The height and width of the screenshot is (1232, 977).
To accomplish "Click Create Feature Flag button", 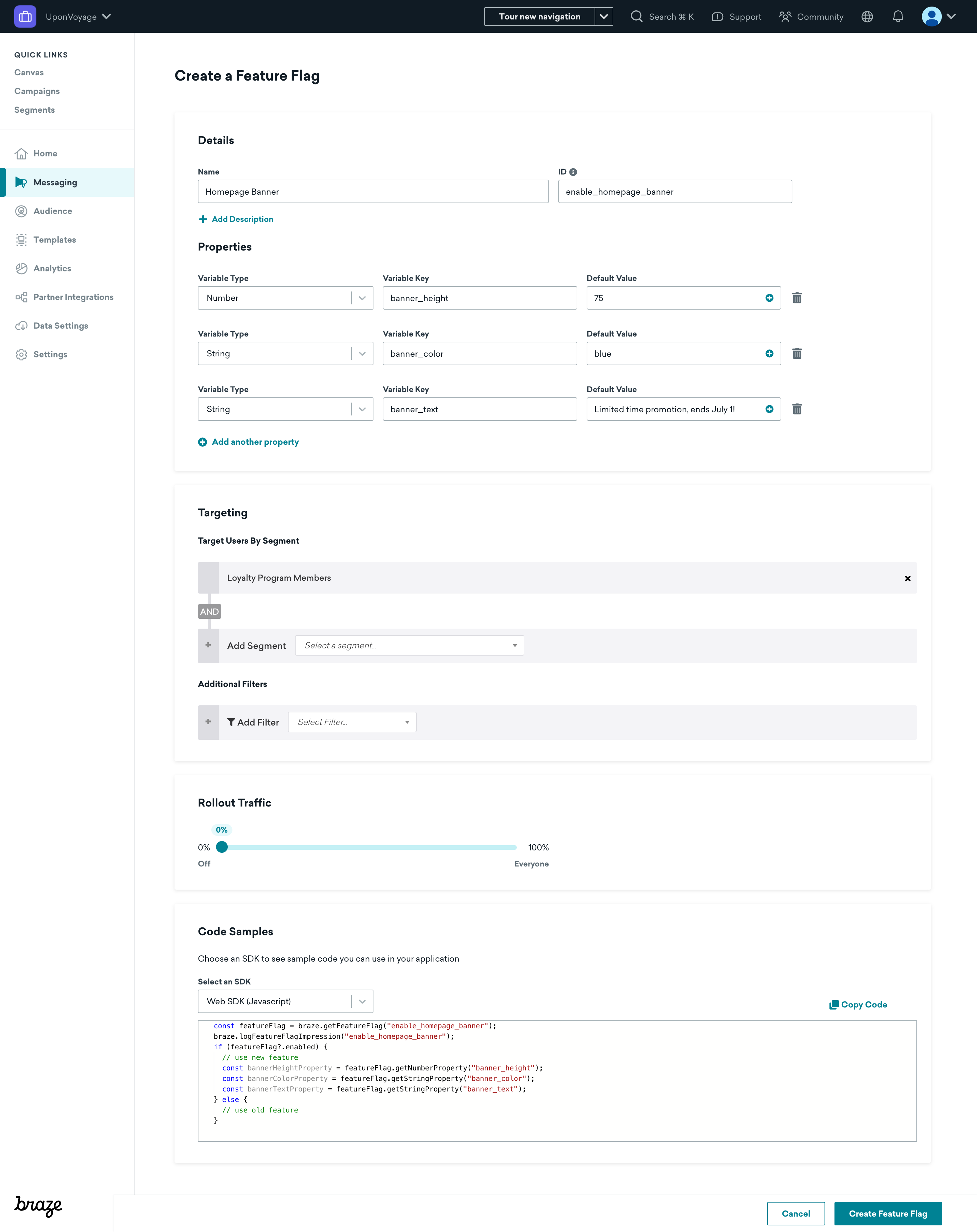I will 887,1214.
